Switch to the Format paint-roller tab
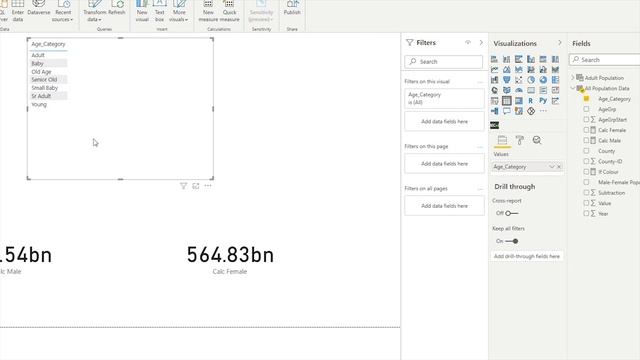This screenshot has height=360, width=640. click(x=520, y=140)
